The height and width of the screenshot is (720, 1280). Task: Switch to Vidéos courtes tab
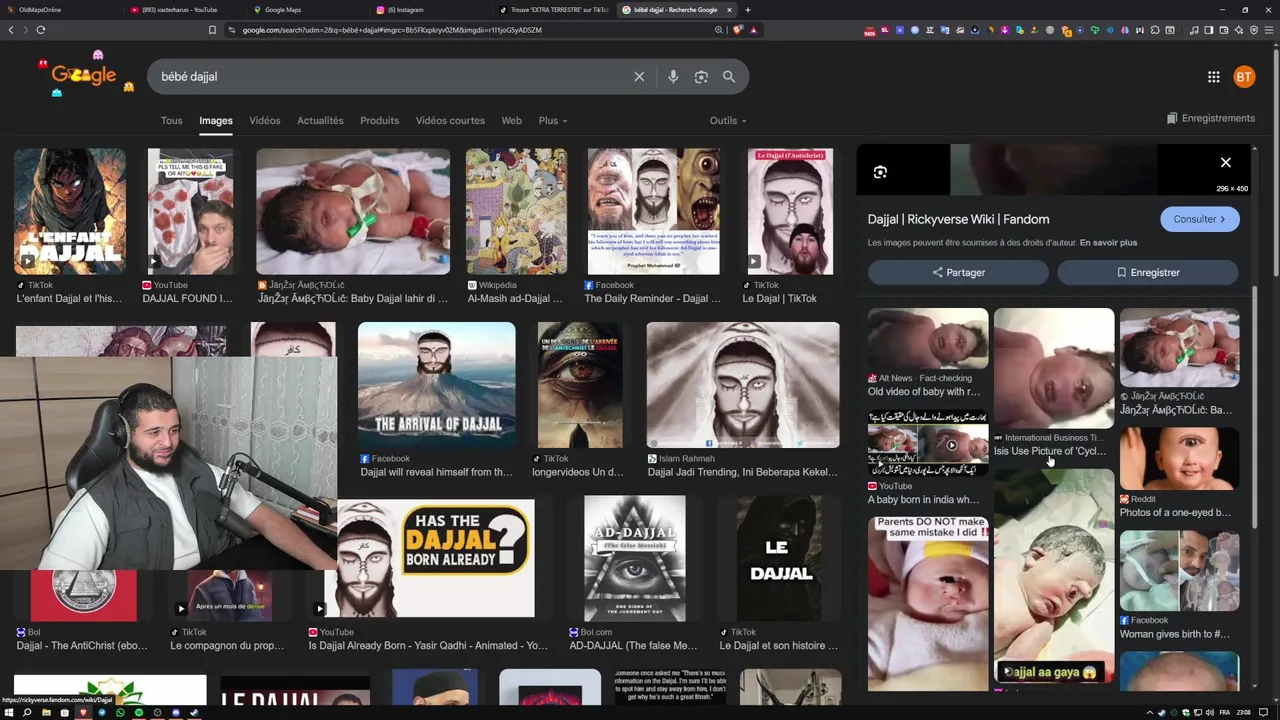pyautogui.click(x=450, y=120)
